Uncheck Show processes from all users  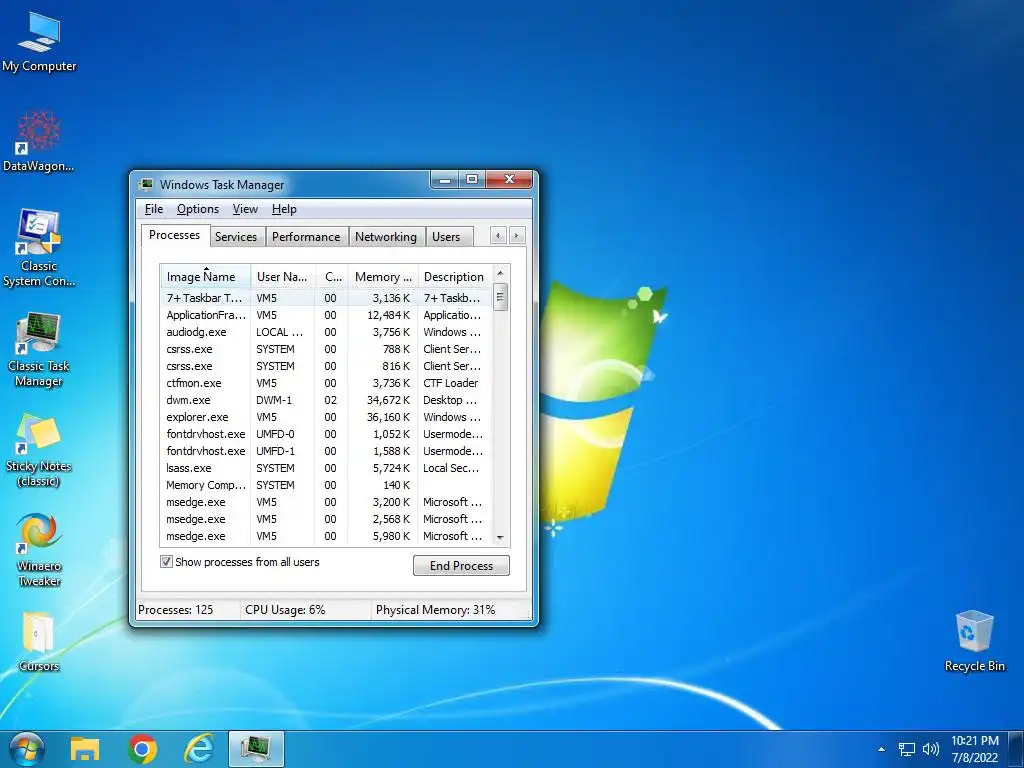coord(167,562)
